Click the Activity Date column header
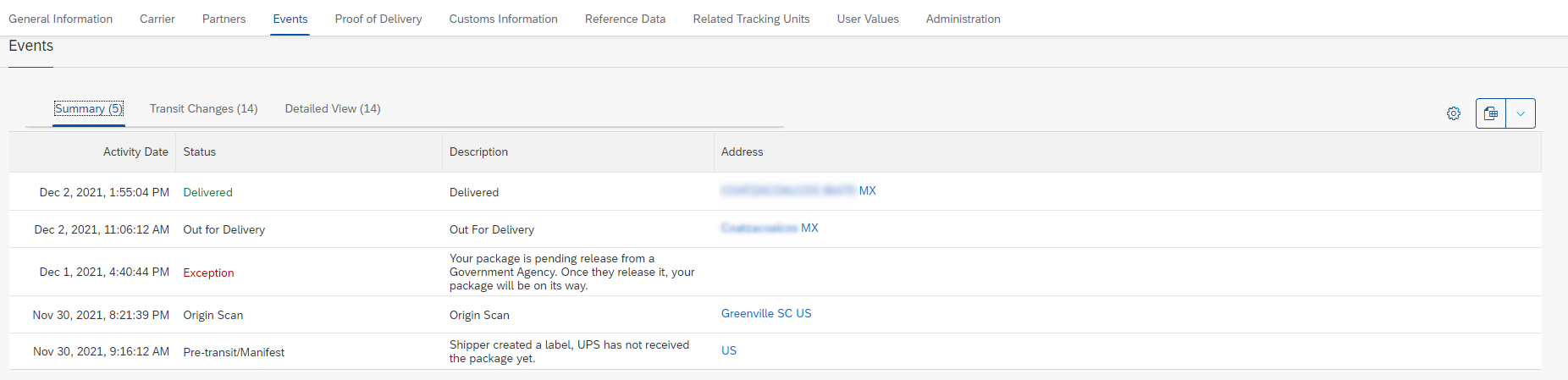Viewport: 1568px width, 380px height. [x=135, y=151]
